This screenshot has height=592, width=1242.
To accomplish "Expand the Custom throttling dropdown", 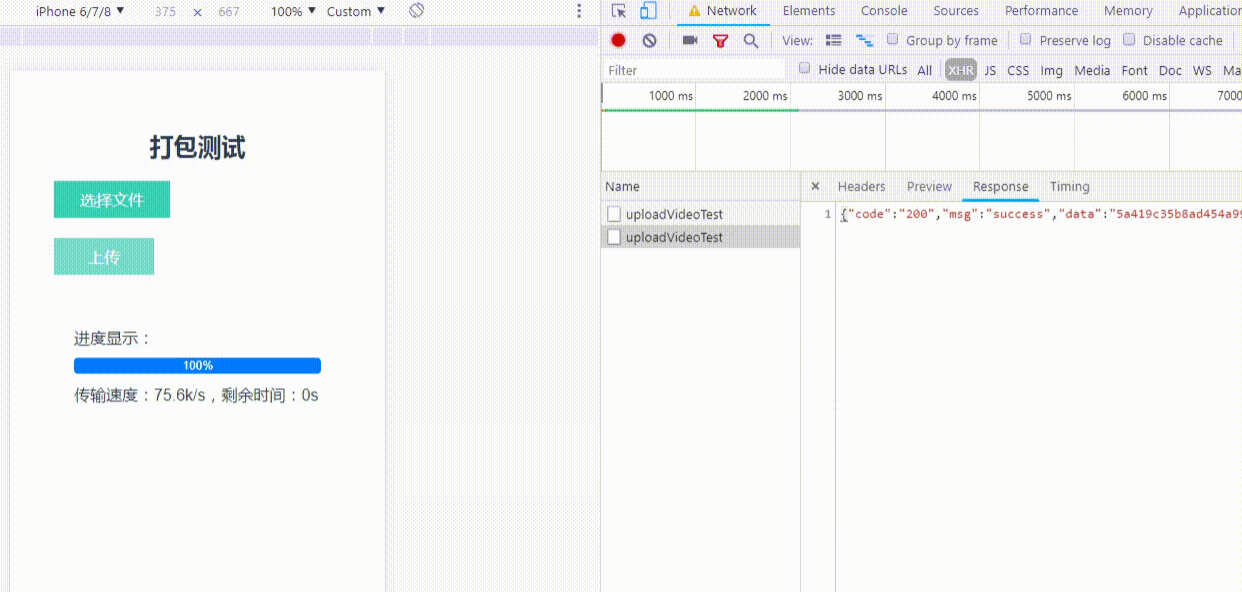I will tap(355, 11).
